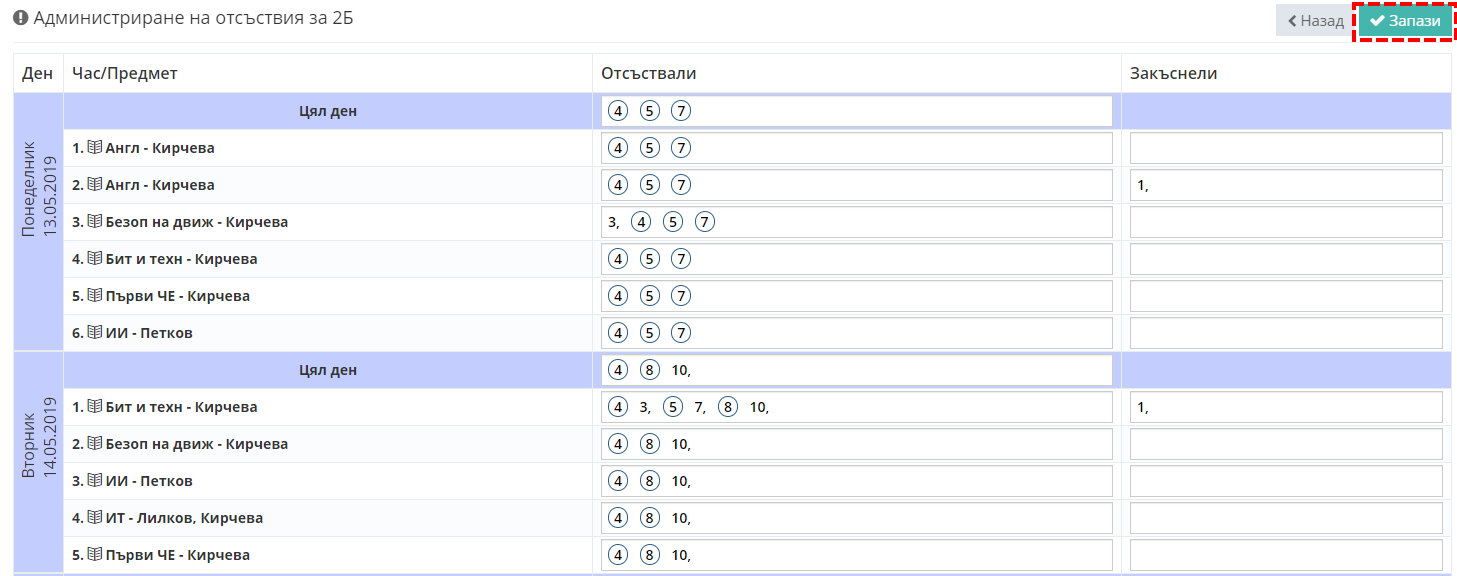
Task: Click absent field for Monday's Безоп на движ
Action: 857,222
